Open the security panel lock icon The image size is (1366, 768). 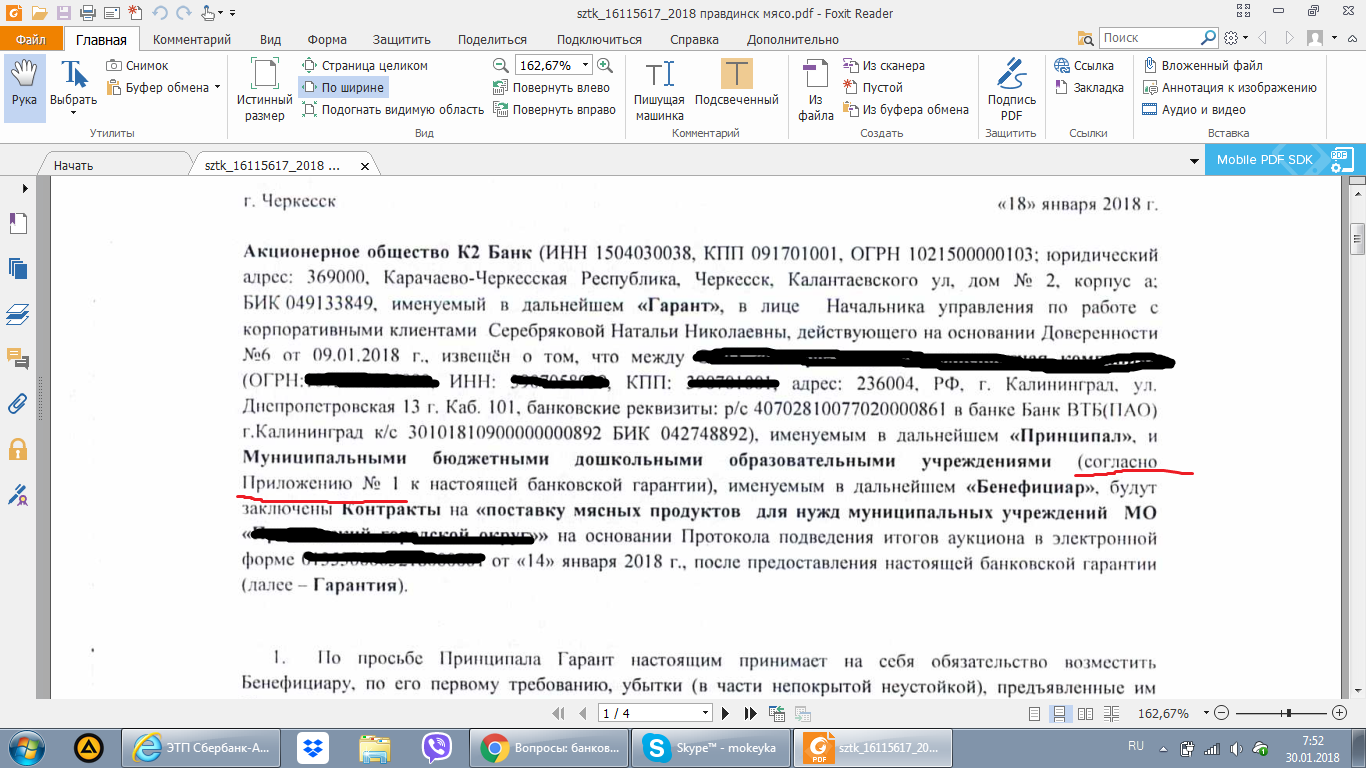click(x=17, y=449)
